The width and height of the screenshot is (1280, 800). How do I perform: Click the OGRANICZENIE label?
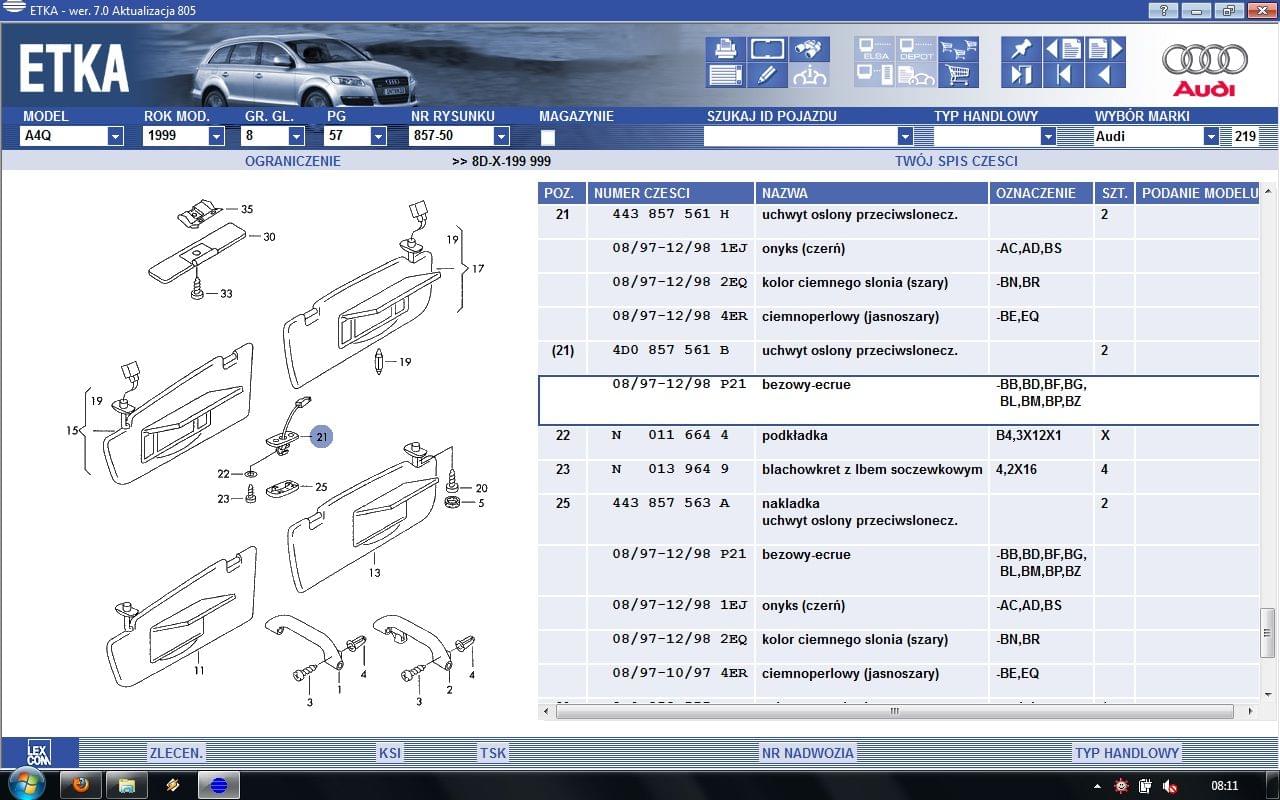click(293, 161)
